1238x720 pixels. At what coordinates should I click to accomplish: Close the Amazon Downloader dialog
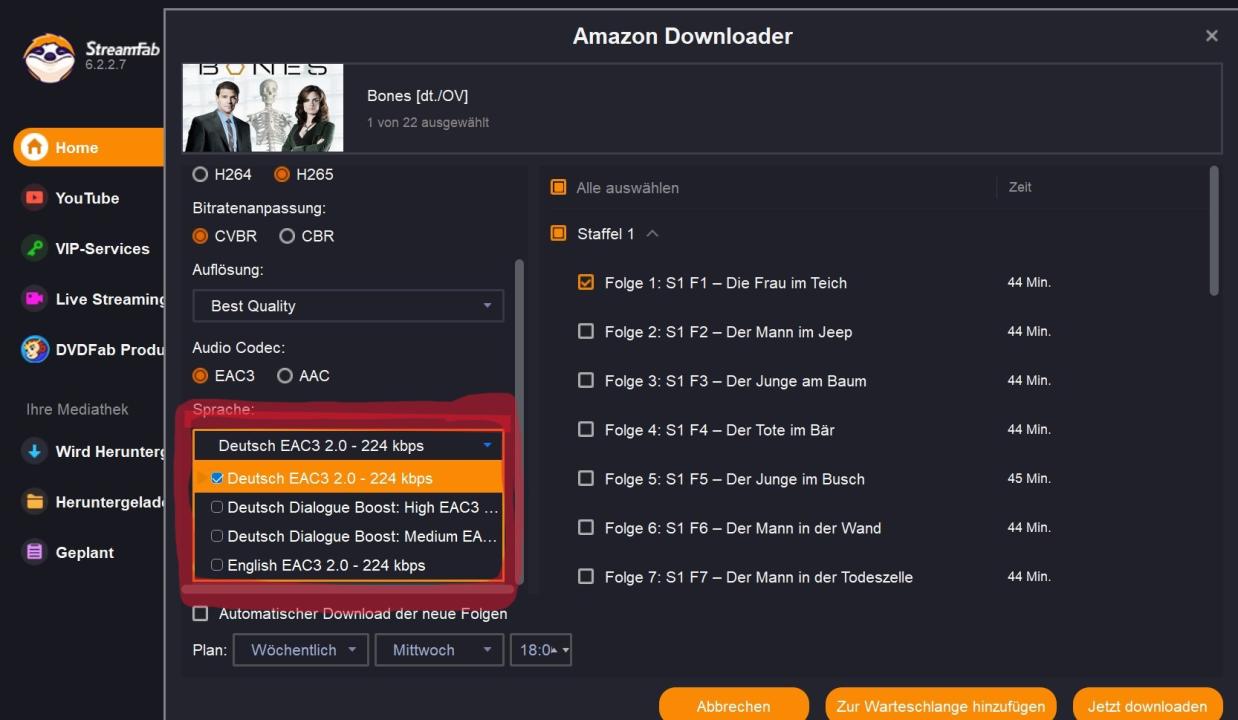point(1211,36)
